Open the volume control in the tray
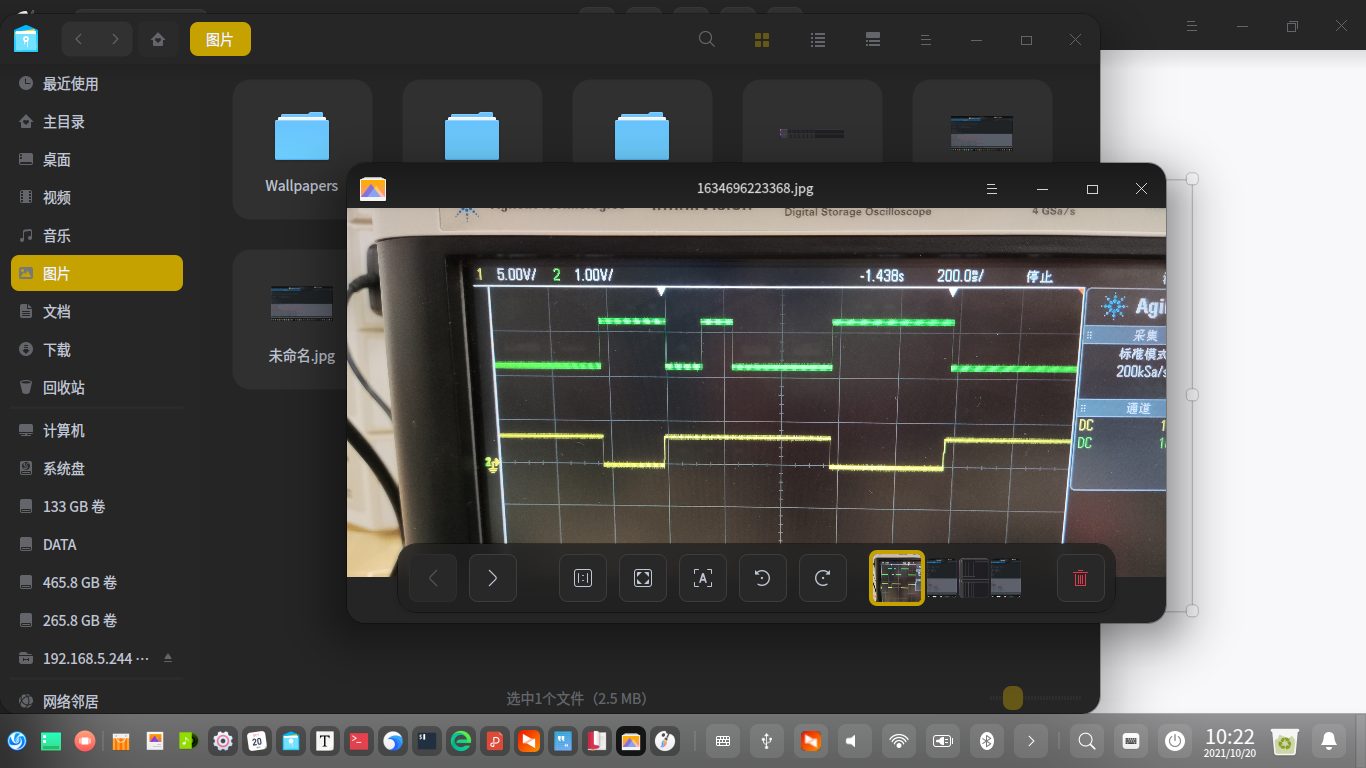The height and width of the screenshot is (768, 1366). pyautogui.click(x=855, y=741)
